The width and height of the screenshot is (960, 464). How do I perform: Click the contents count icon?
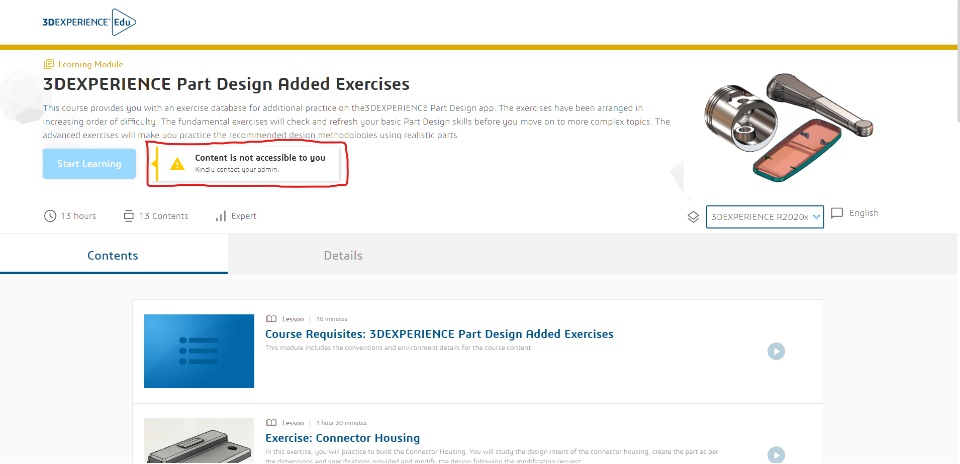(x=128, y=216)
